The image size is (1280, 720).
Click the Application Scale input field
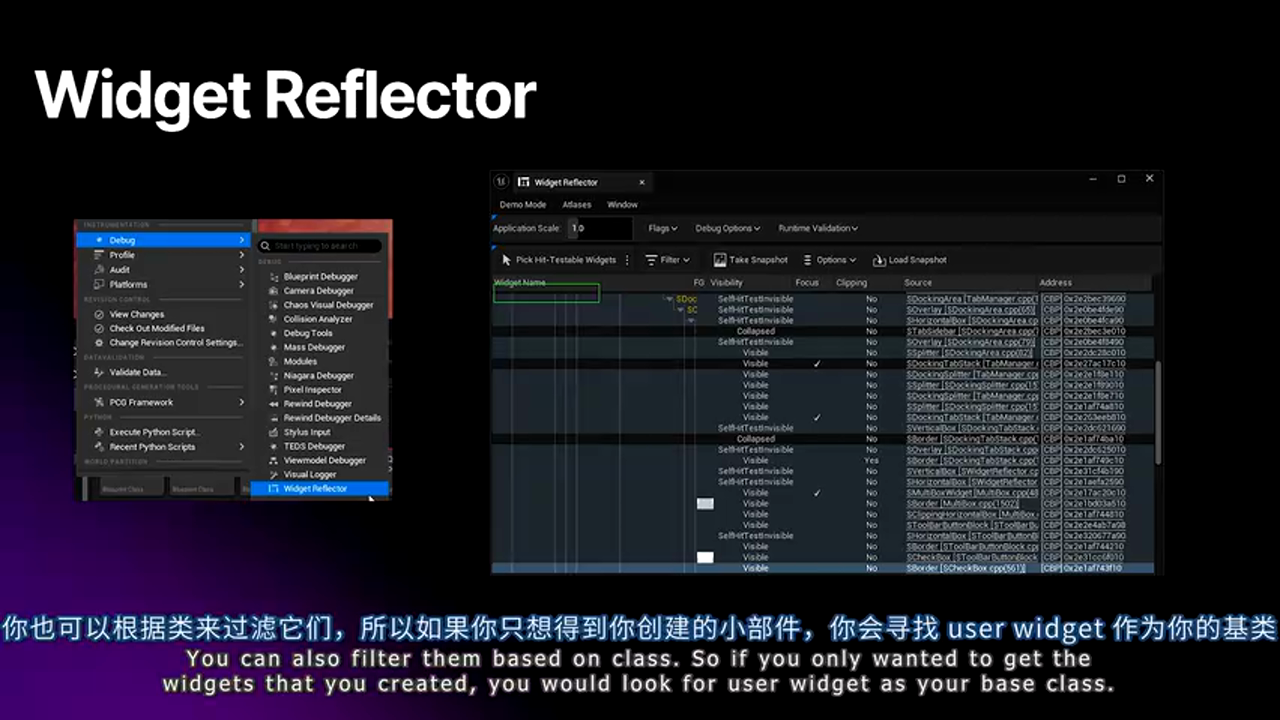pyautogui.click(x=598, y=228)
